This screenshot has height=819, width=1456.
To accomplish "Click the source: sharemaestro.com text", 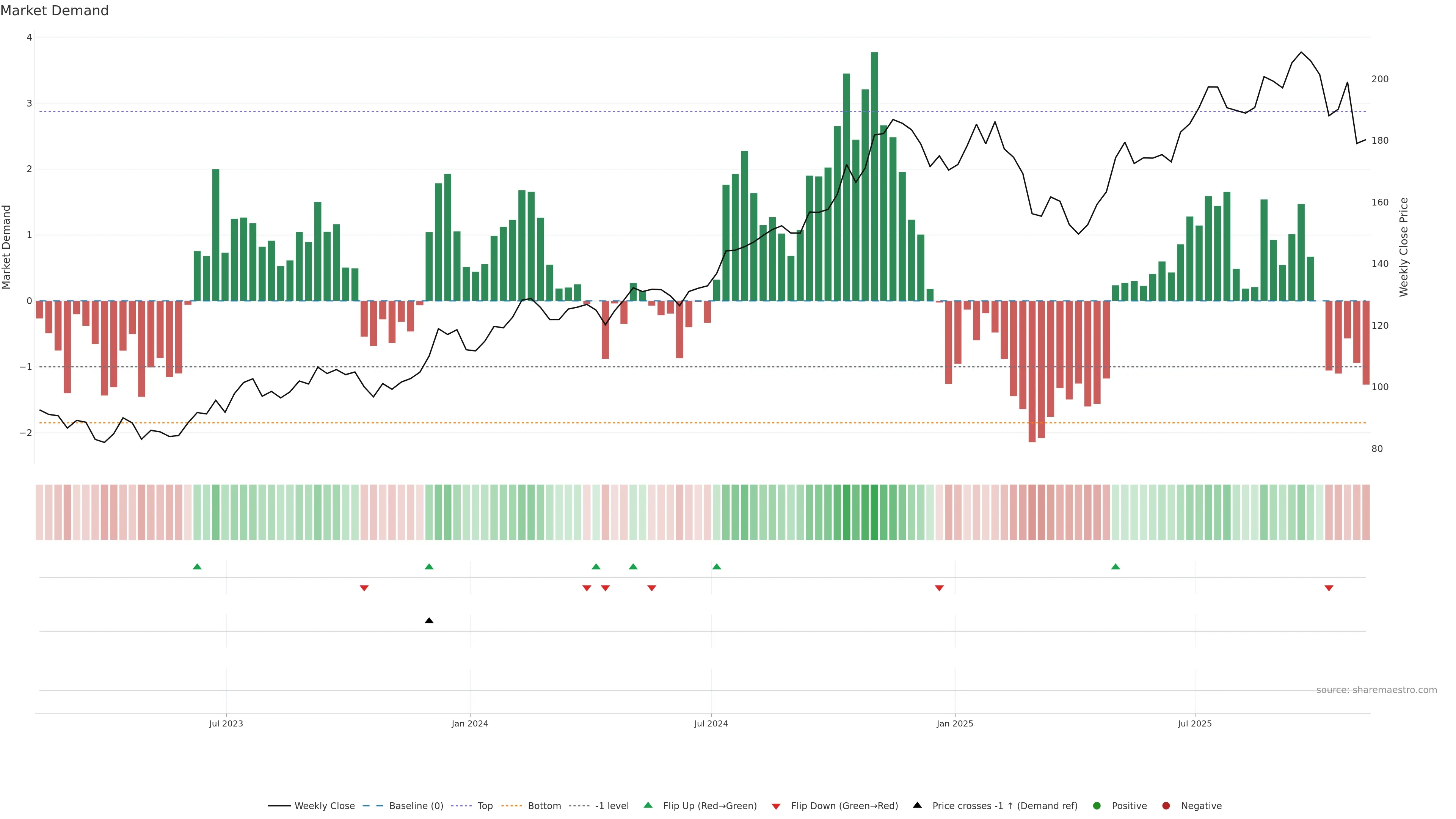I will pyautogui.click(x=1376, y=690).
